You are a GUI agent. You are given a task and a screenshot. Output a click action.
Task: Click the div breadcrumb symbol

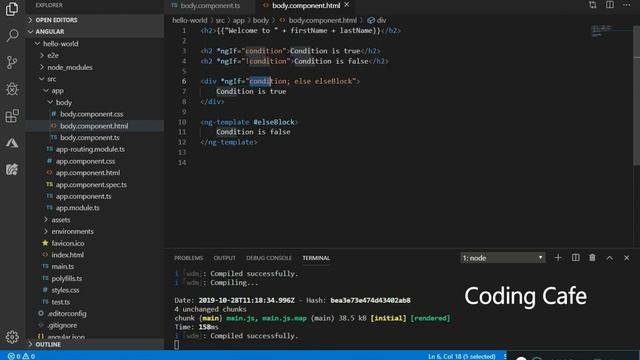(377, 20)
